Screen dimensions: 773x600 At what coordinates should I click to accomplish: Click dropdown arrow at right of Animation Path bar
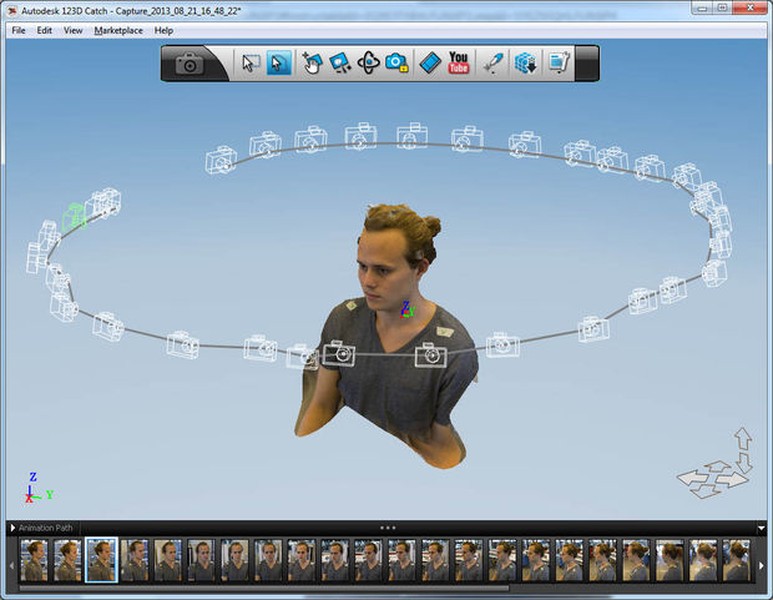(762, 529)
